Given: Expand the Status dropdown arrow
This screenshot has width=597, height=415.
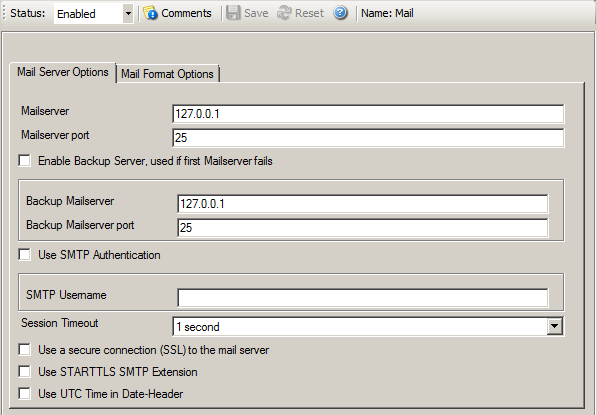Looking at the screenshot, I should pyautogui.click(x=128, y=14).
